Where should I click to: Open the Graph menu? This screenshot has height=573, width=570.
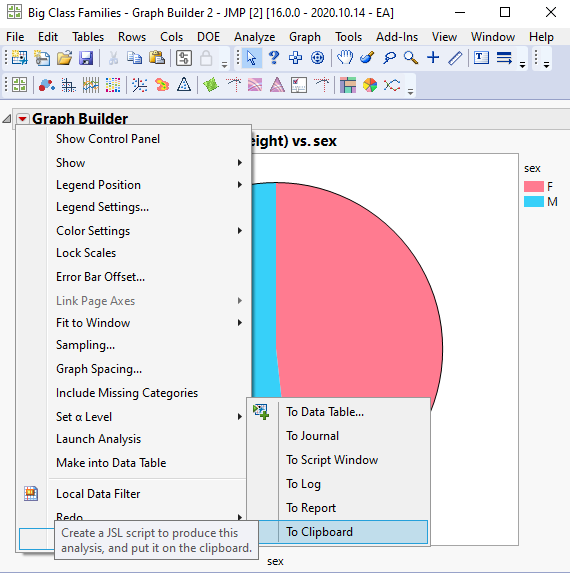pyautogui.click(x=305, y=37)
